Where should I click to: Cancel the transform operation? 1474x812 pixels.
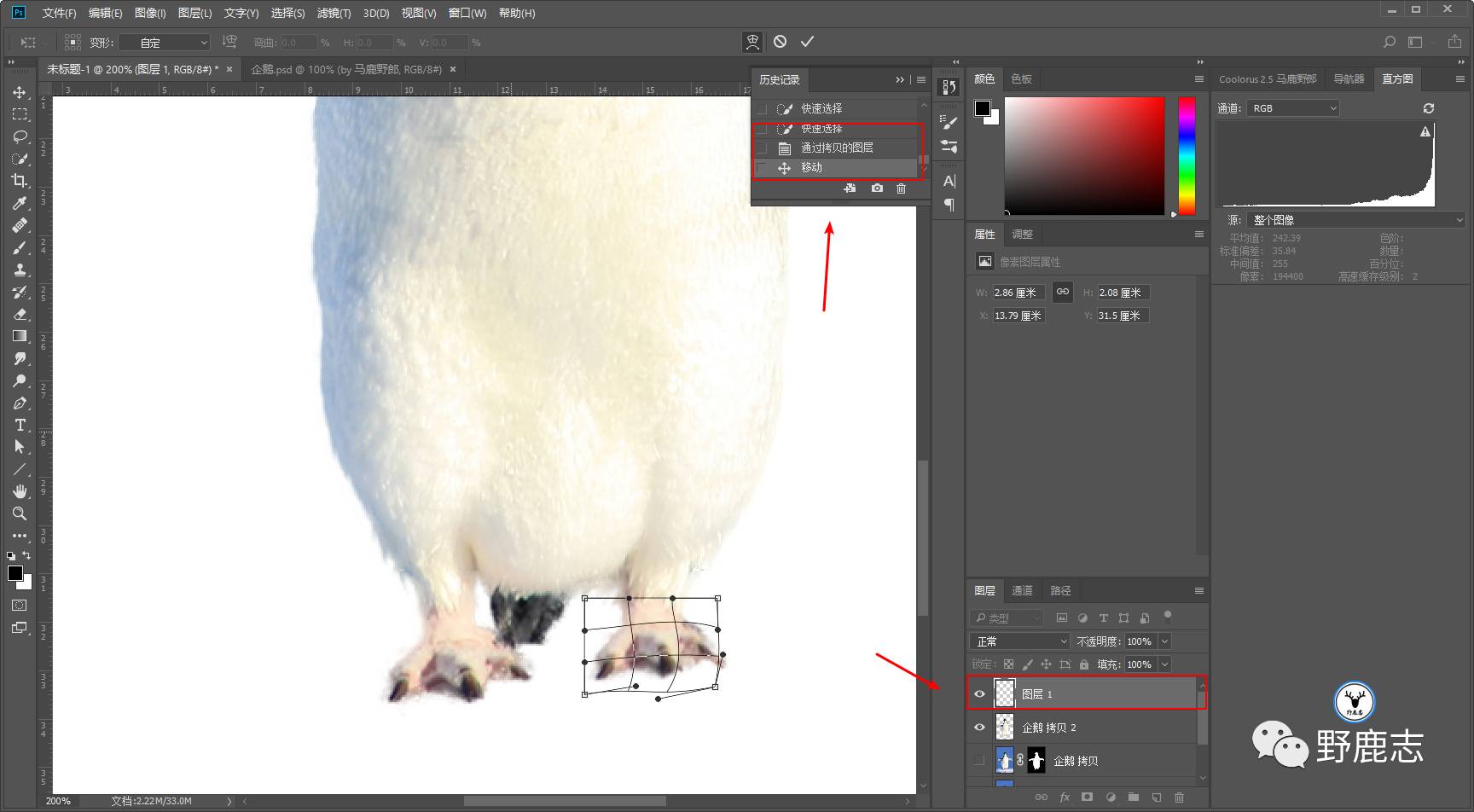point(780,42)
